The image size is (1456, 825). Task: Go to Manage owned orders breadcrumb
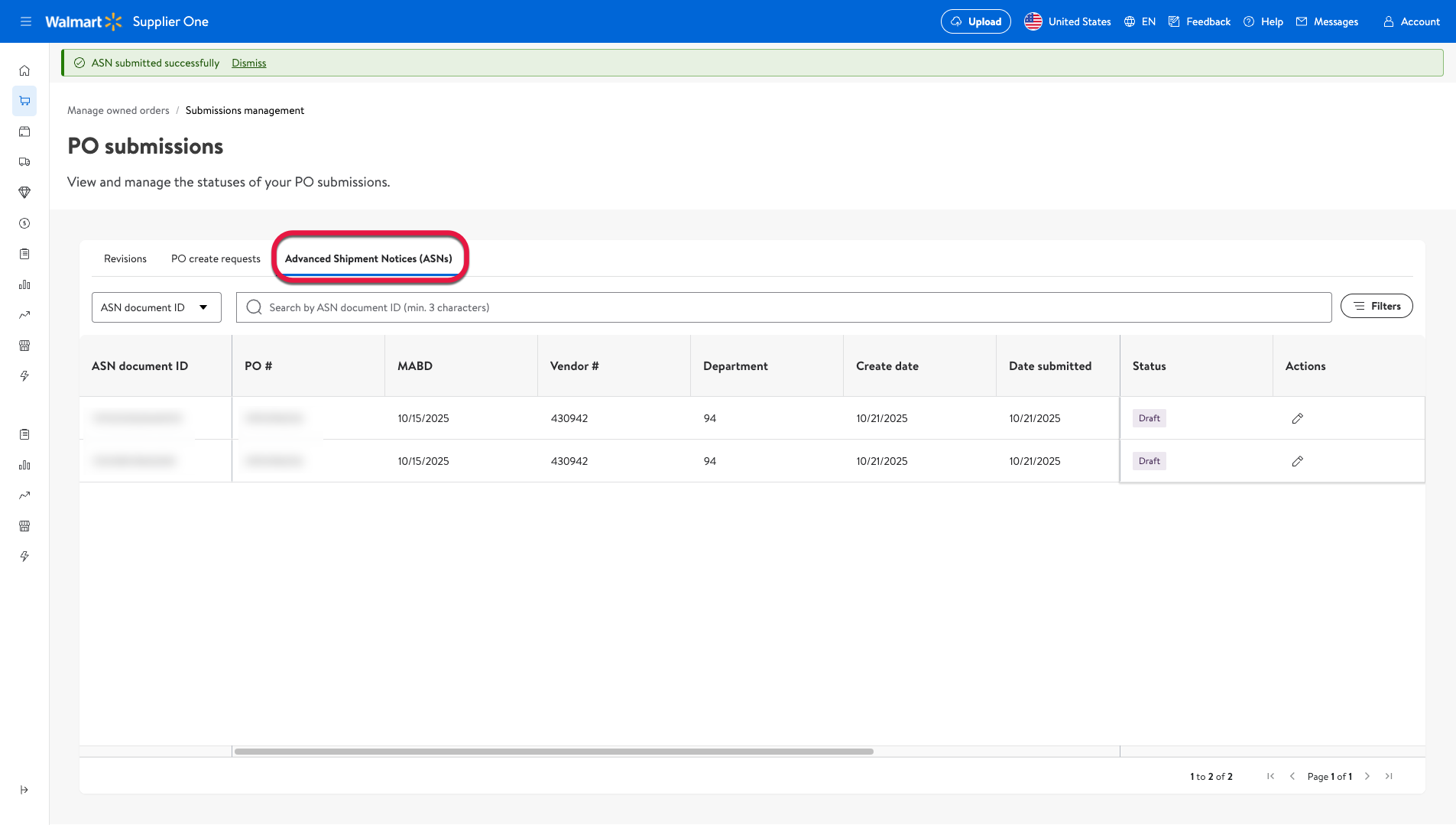(118, 111)
